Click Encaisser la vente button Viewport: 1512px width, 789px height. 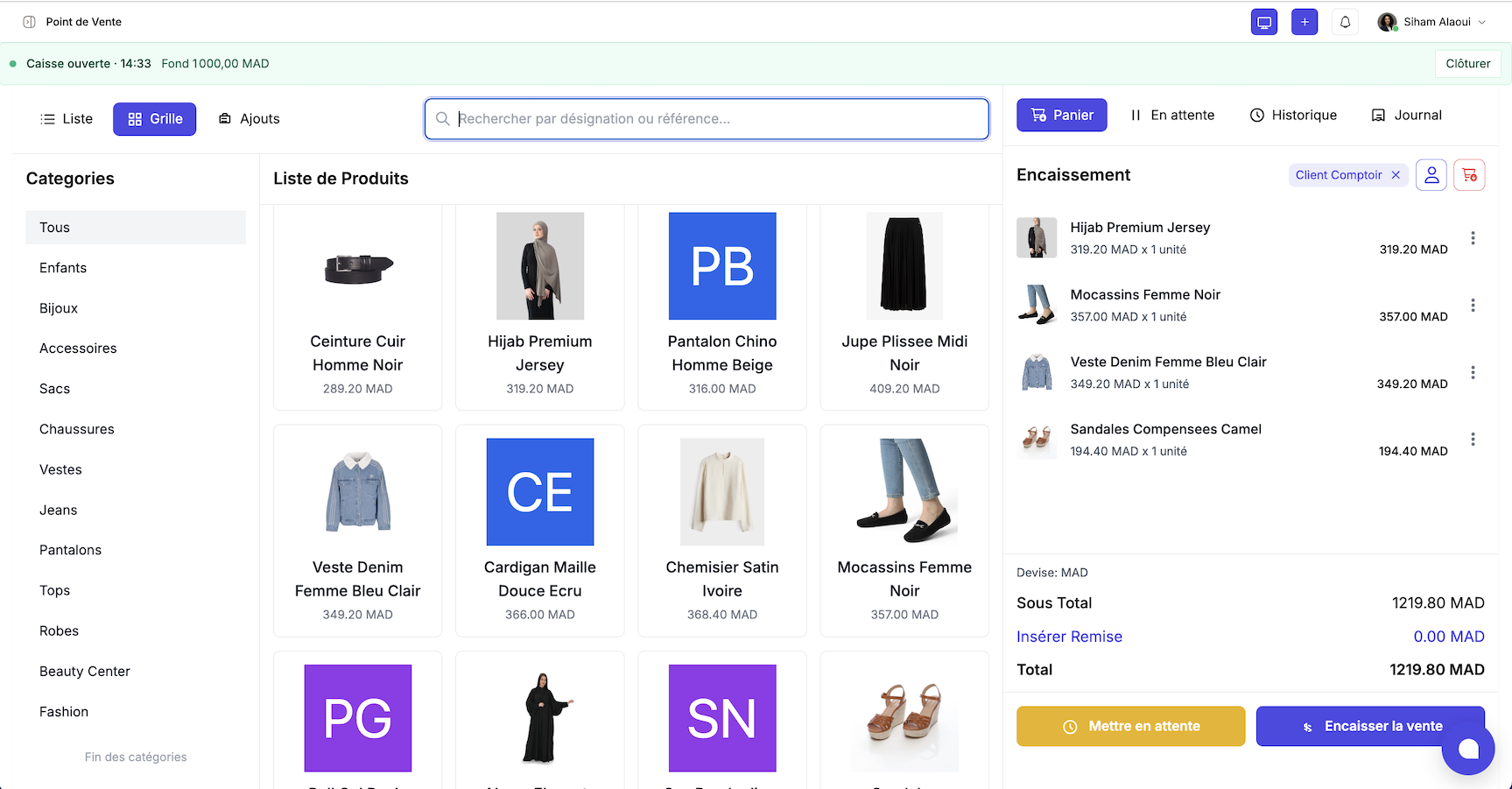coord(1370,727)
